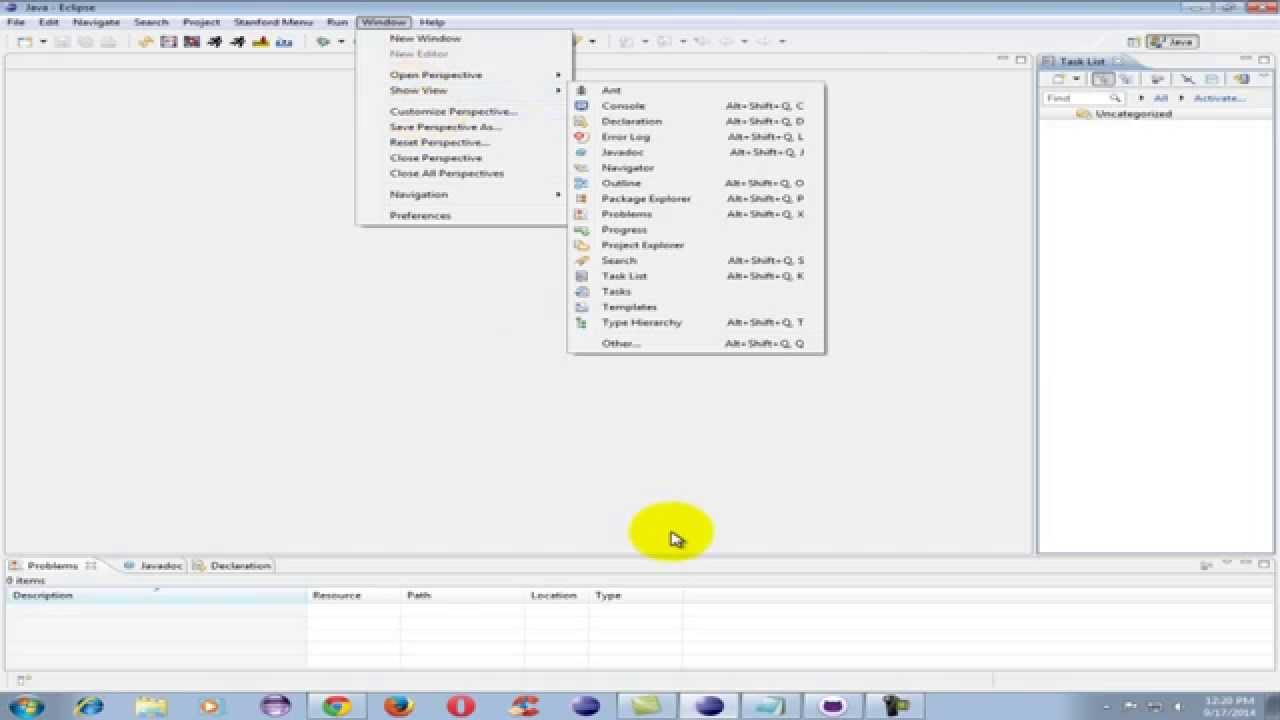Viewport: 1280px width, 720px height.
Task: Expand the Navigation submenu
Action: (465, 194)
